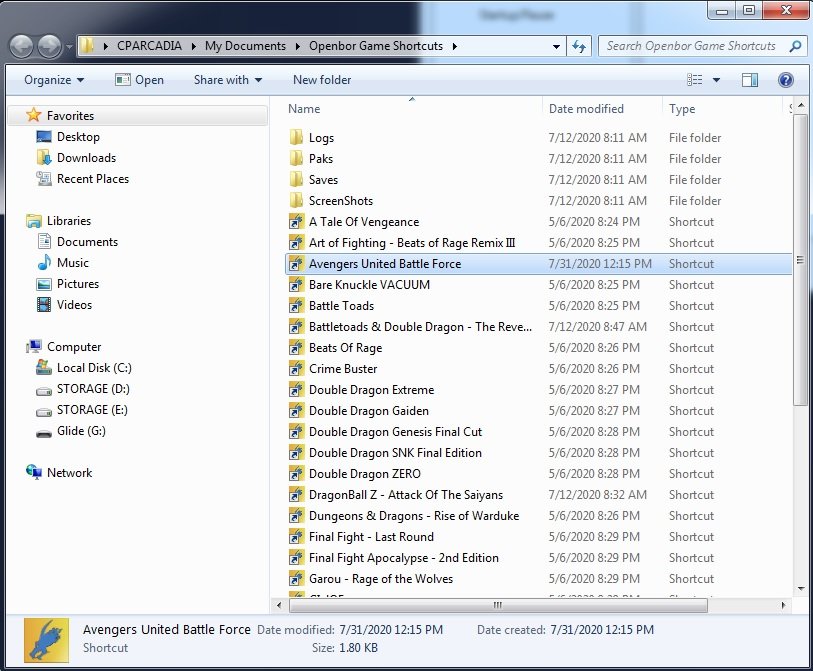This screenshot has height=671, width=813.
Task: Click the STORAGE (D:) drive icon
Action: (x=44, y=391)
